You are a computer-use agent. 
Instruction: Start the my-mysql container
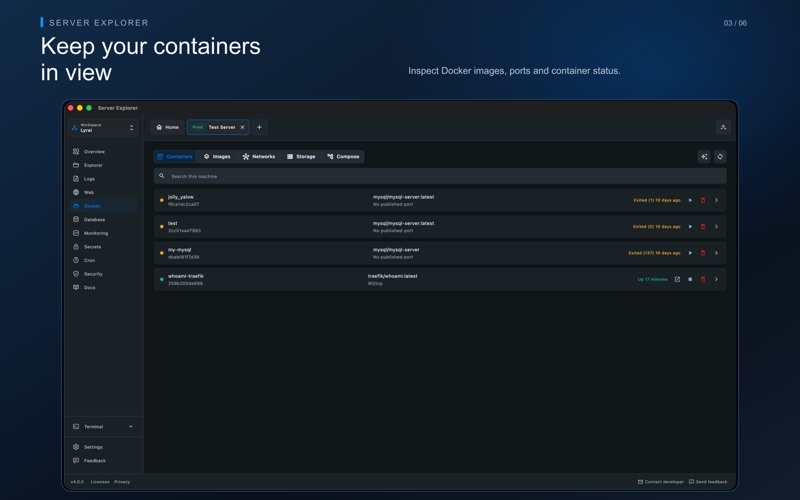coord(690,253)
